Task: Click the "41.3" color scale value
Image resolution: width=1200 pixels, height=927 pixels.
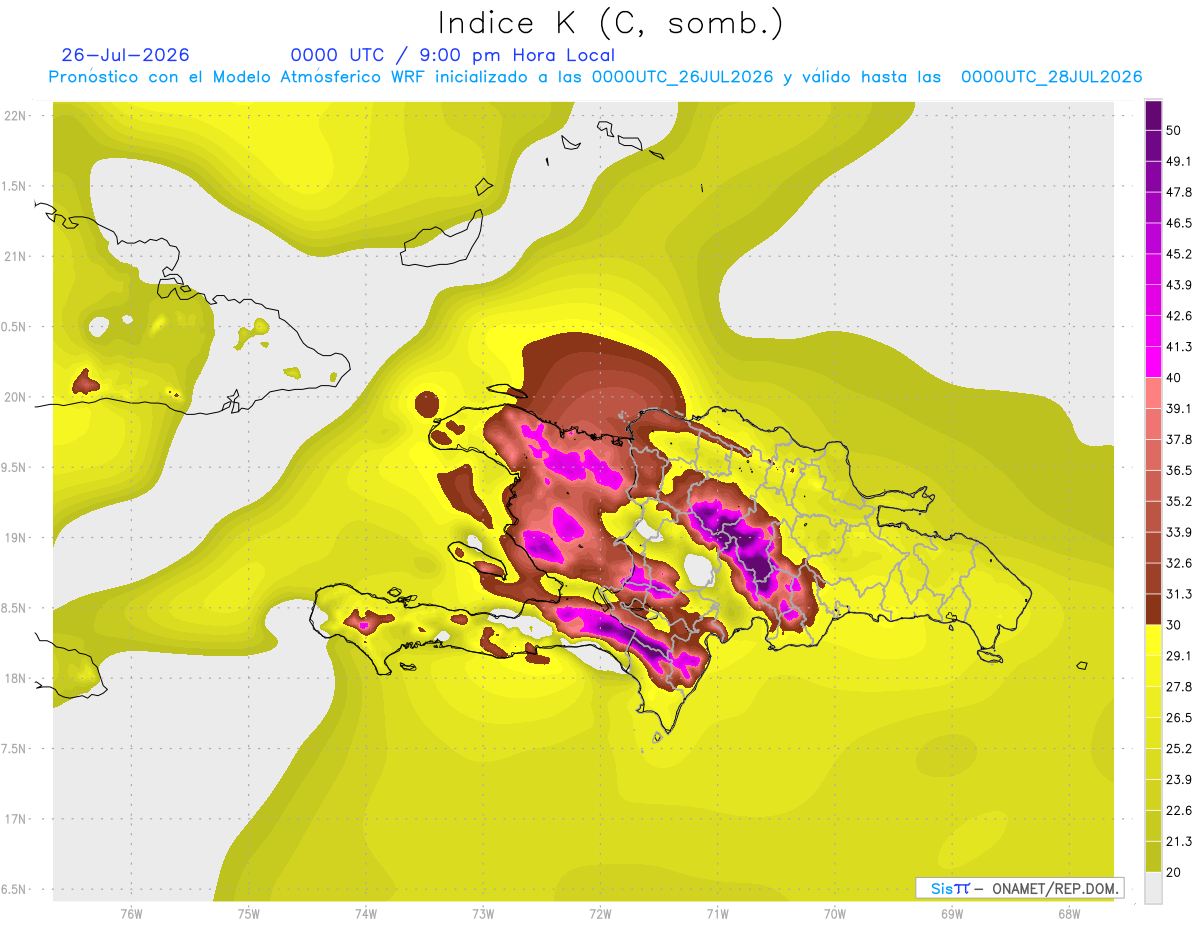Action: [1179, 347]
